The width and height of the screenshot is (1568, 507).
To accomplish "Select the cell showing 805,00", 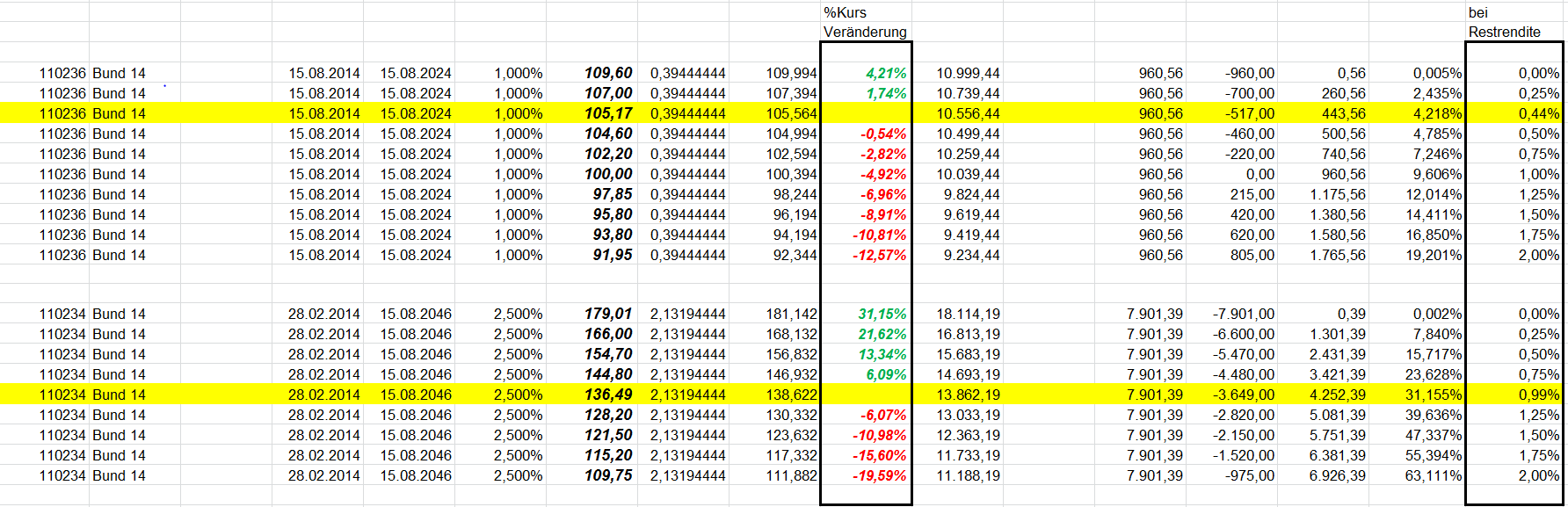I will pos(1231,255).
